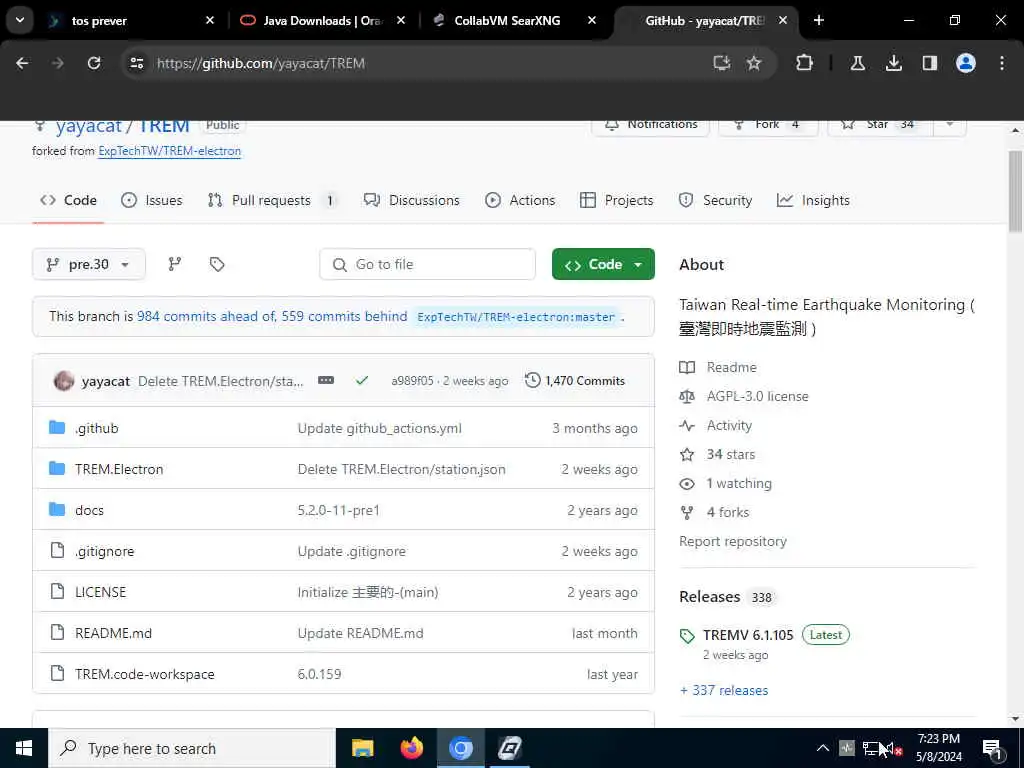Show the '+ 337 releases' list
This screenshot has width=1024, height=768.
(x=724, y=690)
